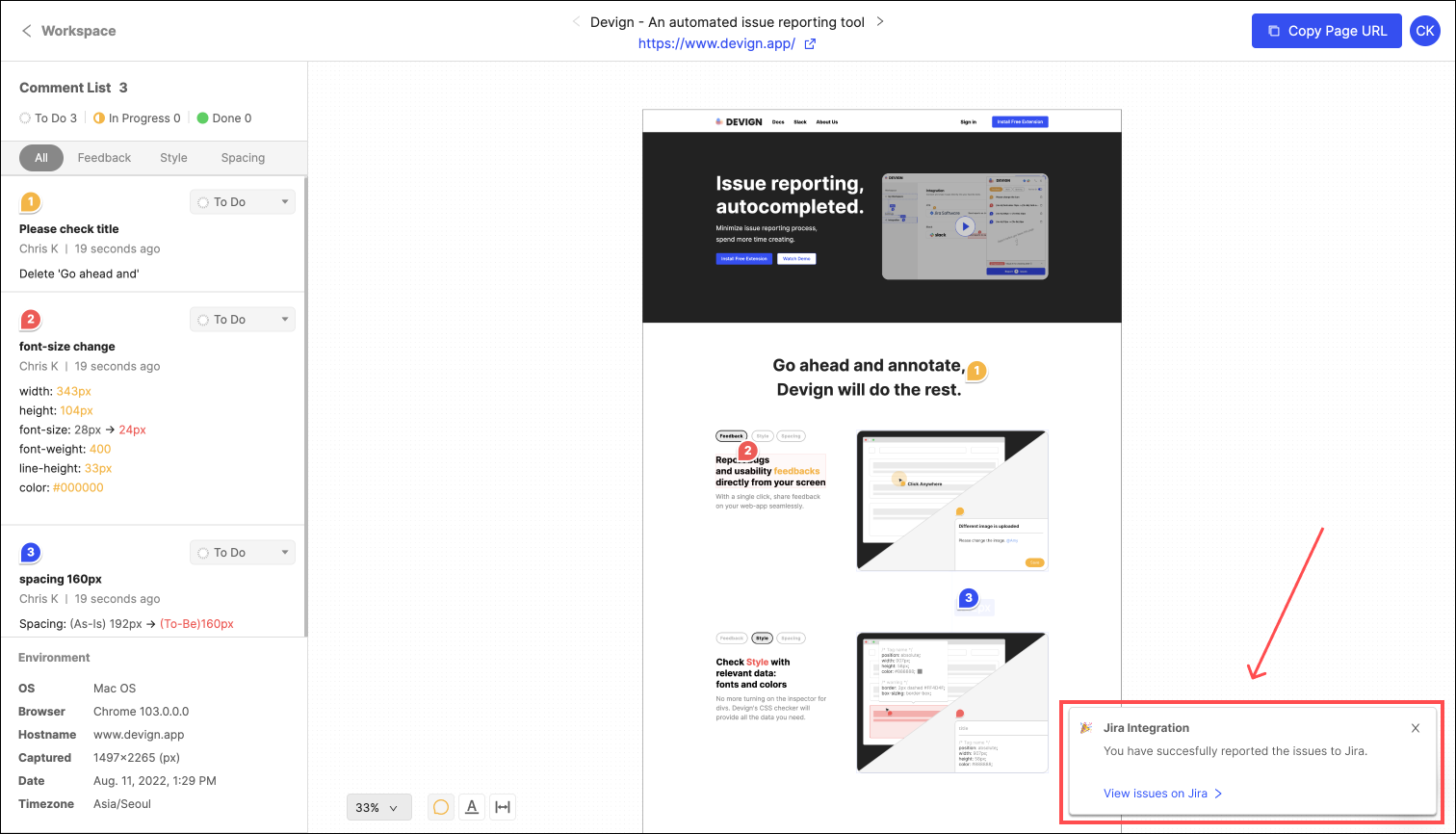This screenshot has width=1456, height=834.
Task: Select the spacing measurement tool
Action: click(x=503, y=807)
